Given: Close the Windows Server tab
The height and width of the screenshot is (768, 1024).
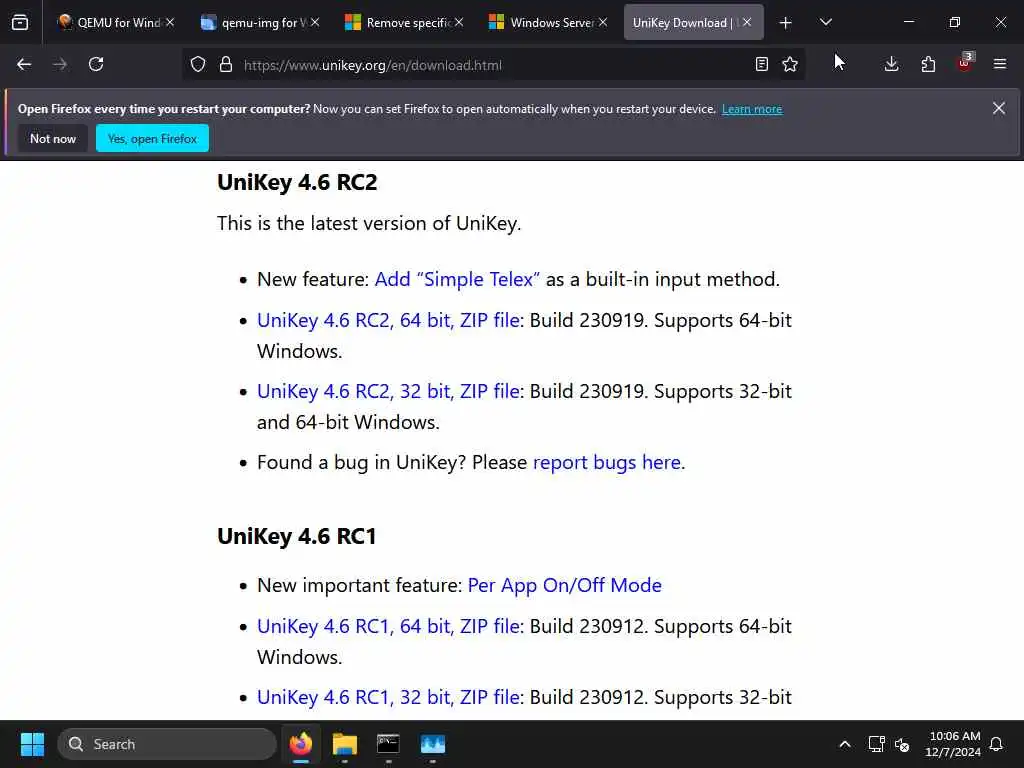Looking at the screenshot, I should [603, 22].
